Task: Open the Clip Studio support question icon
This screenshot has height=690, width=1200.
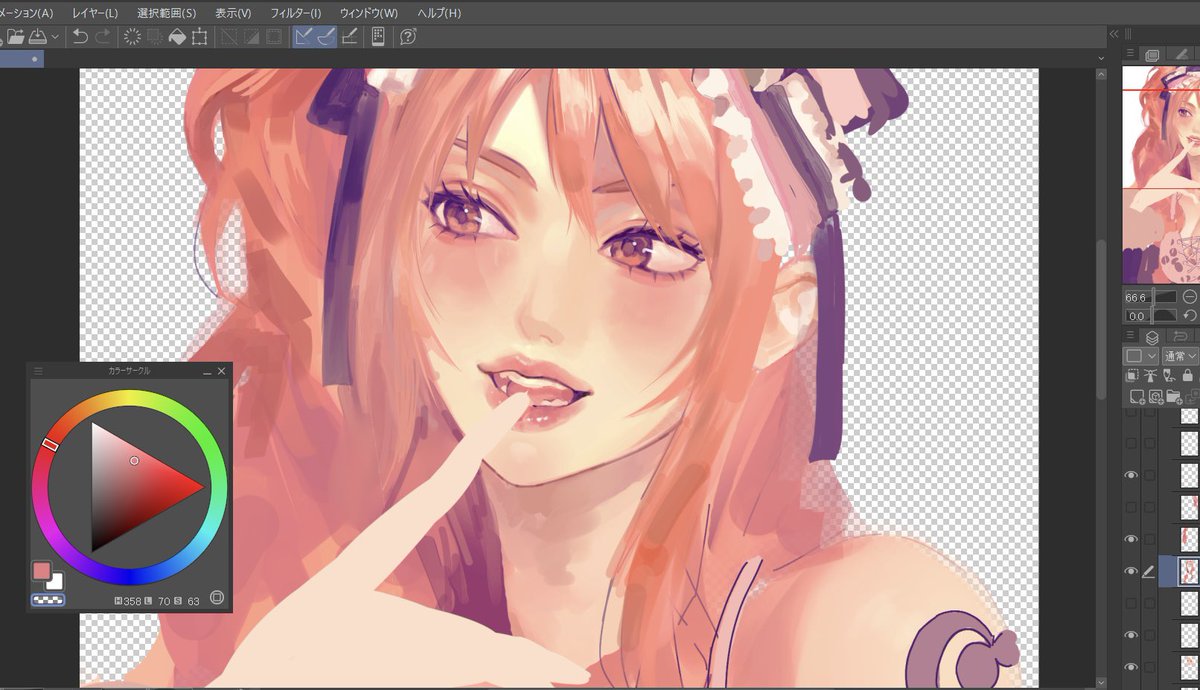Action: tap(408, 37)
